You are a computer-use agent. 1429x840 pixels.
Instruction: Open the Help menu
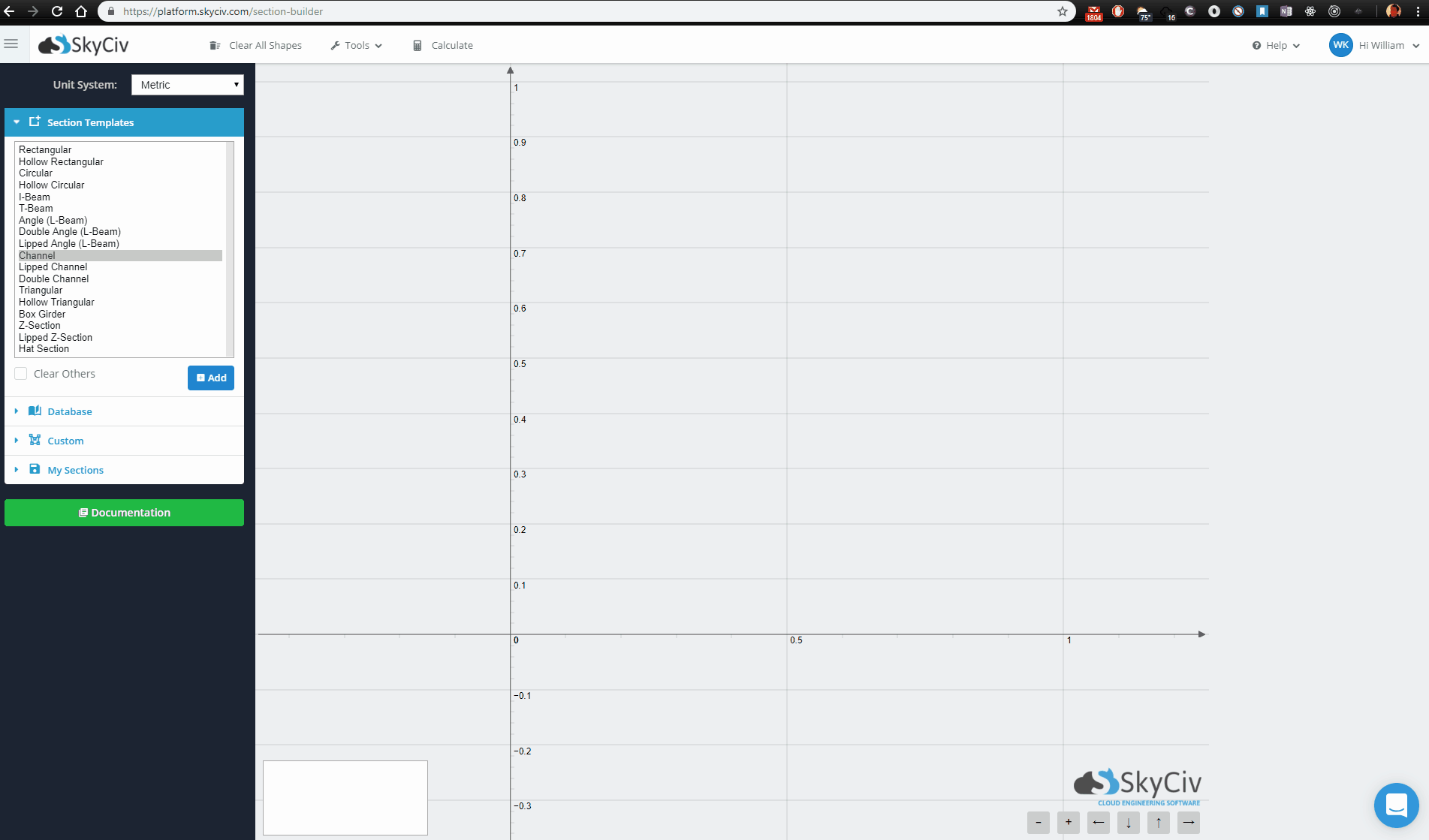[x=1276, y=45]
